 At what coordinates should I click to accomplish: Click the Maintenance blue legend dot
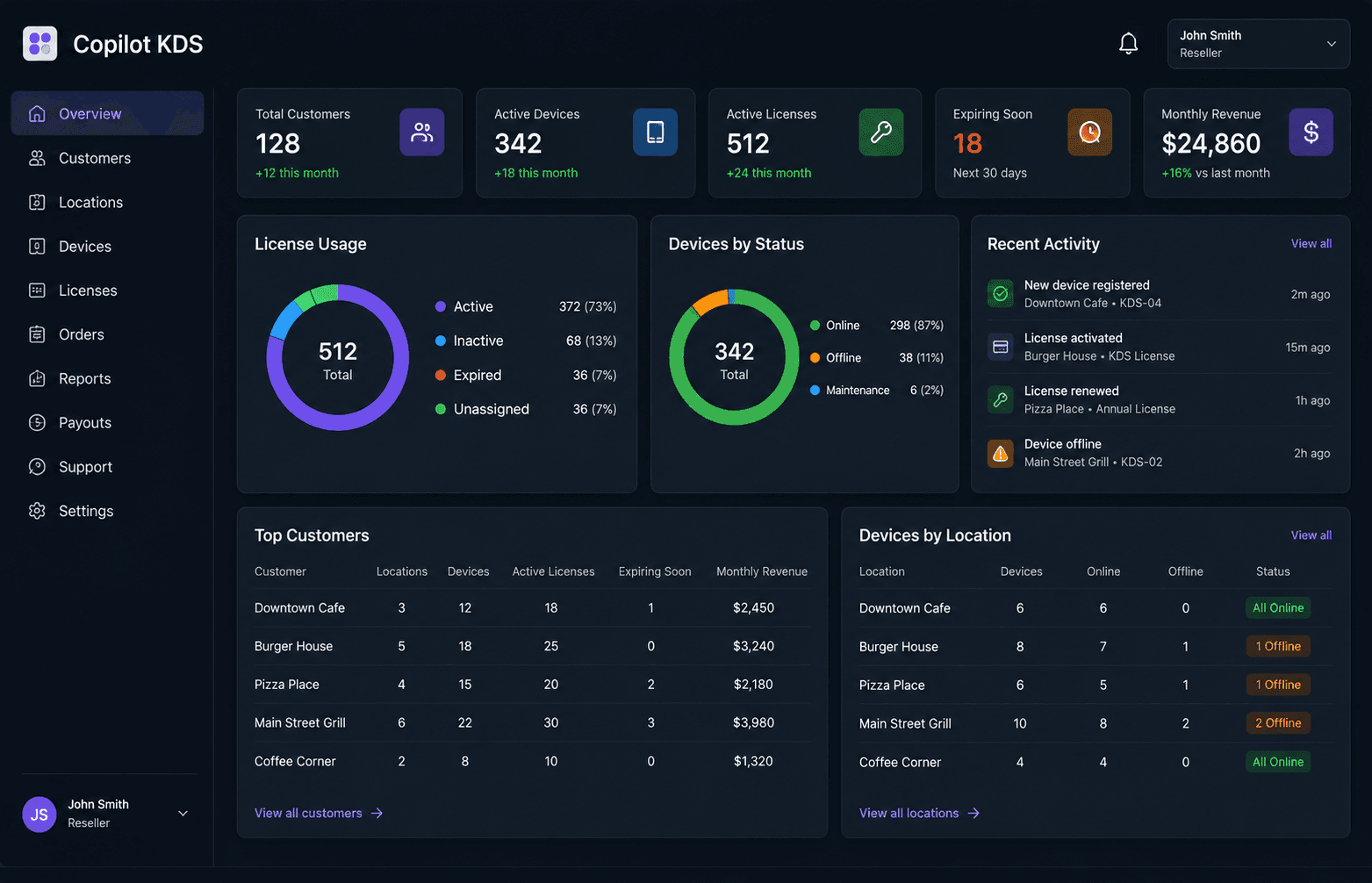pos(815,390)
